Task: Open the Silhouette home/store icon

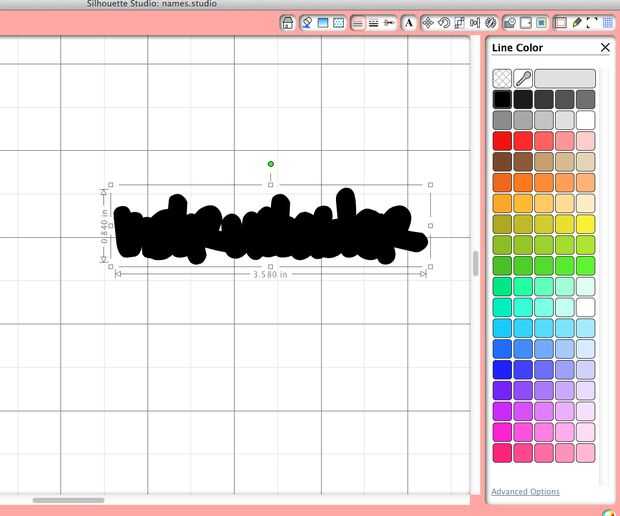Action: 288,23
